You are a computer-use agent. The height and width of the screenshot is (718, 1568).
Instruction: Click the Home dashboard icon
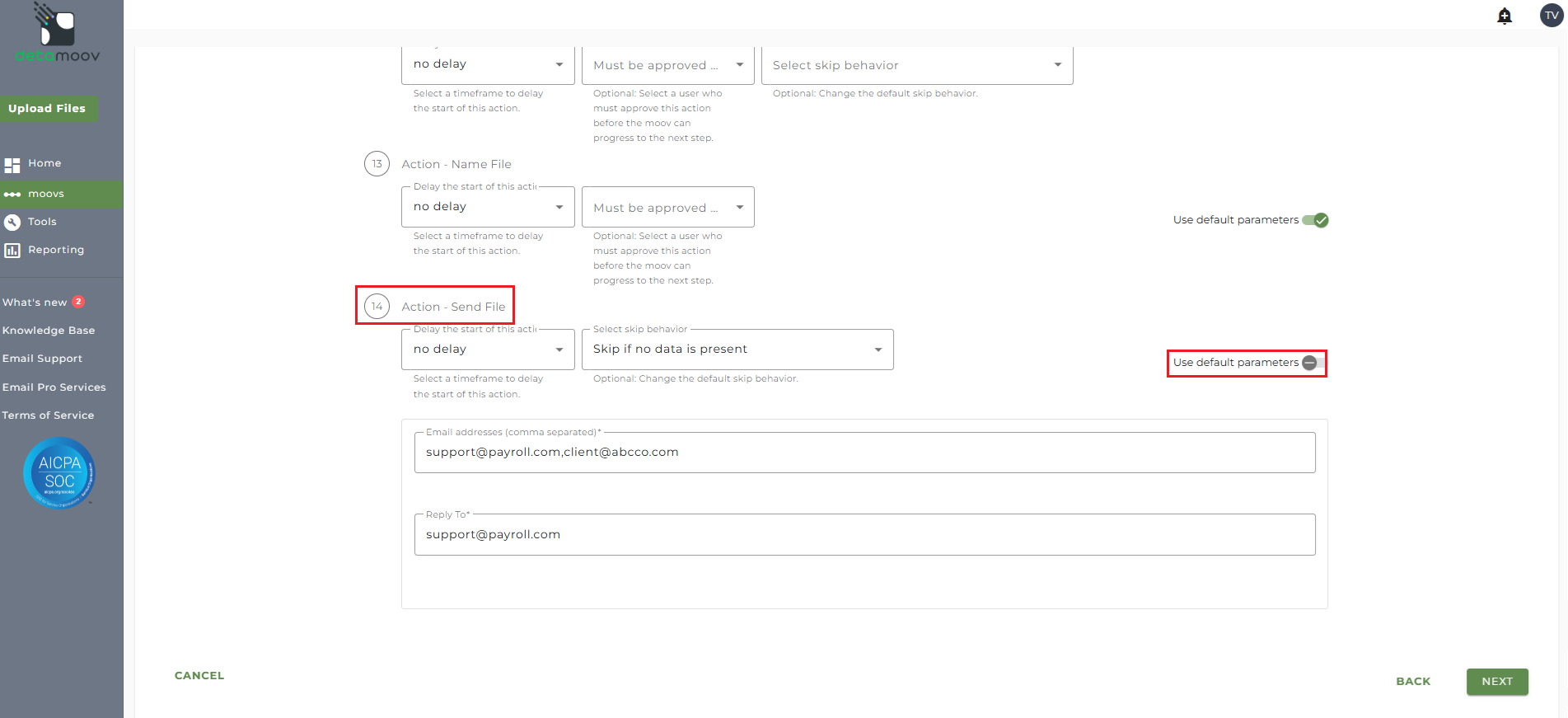12,165
